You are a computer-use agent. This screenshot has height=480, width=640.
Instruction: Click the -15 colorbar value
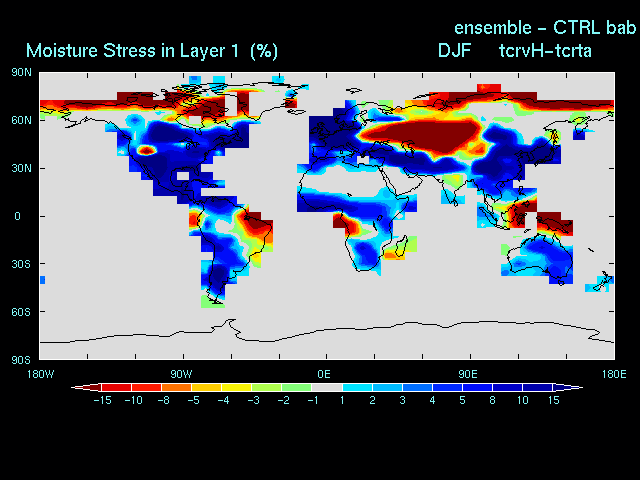coord(102,400)
